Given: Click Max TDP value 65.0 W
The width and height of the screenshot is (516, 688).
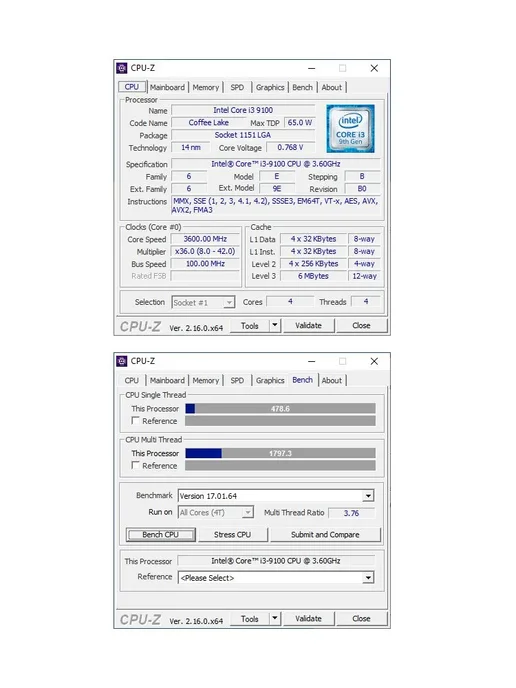Looking at the screenshot, I should [300, 122].
